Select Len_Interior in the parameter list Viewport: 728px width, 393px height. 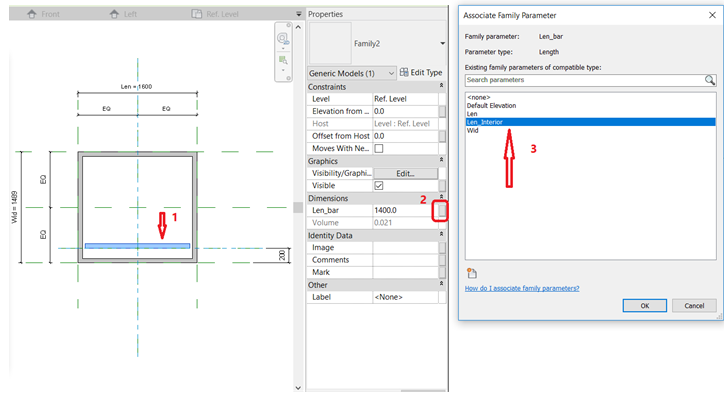pos(590,122)
